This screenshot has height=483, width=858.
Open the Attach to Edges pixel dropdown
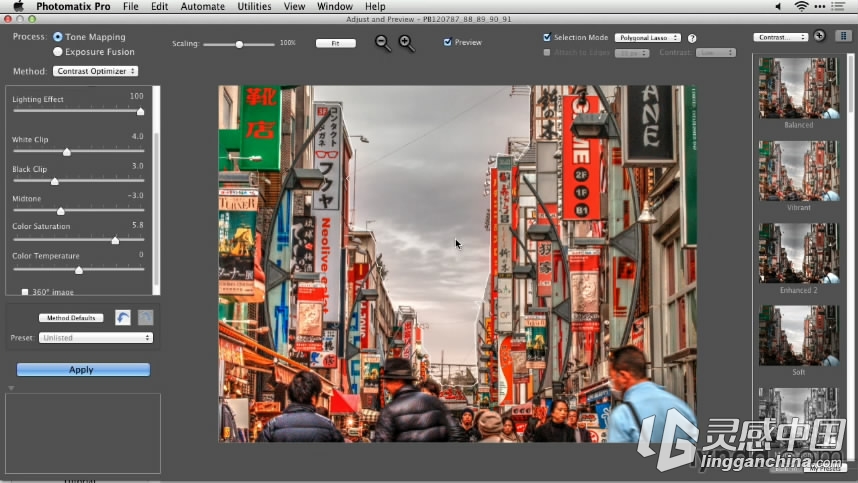pyautogui.click(x=632, y=53)
